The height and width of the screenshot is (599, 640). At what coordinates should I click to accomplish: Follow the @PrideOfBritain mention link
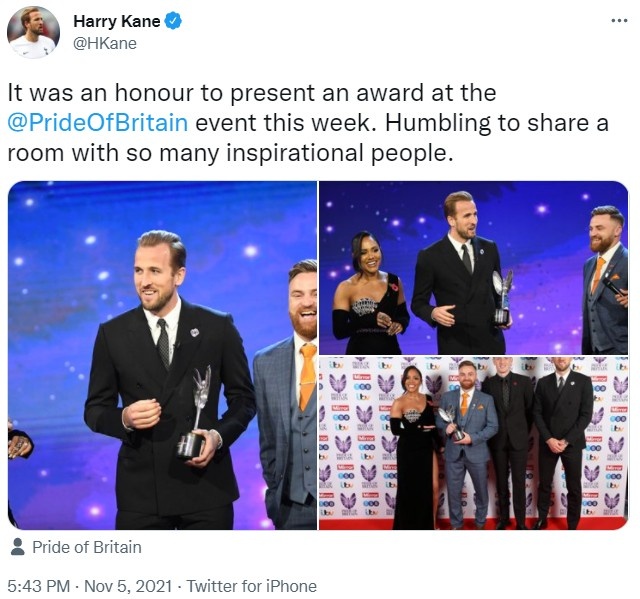click(98, 122)
